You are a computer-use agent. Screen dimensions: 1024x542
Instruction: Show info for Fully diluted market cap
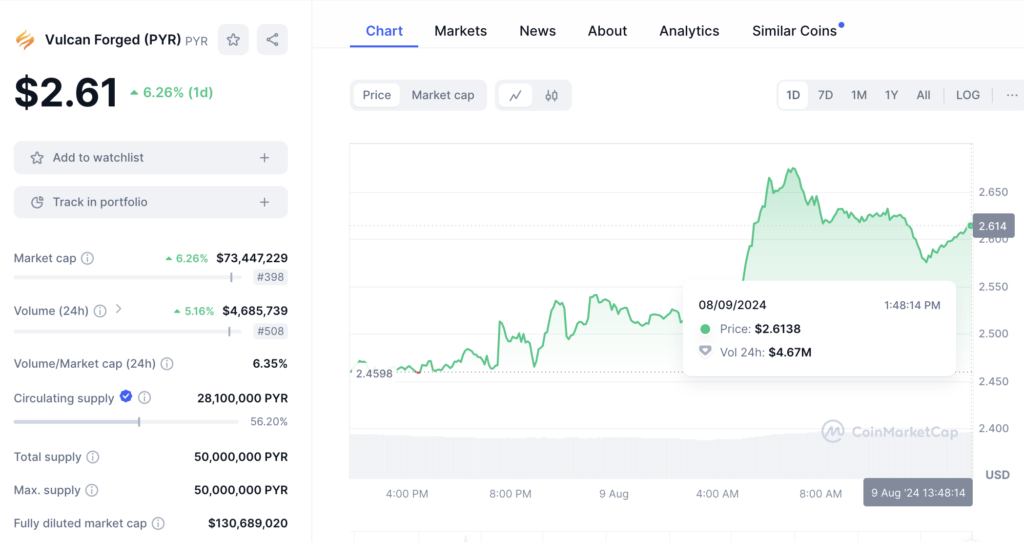coord(158,524)
